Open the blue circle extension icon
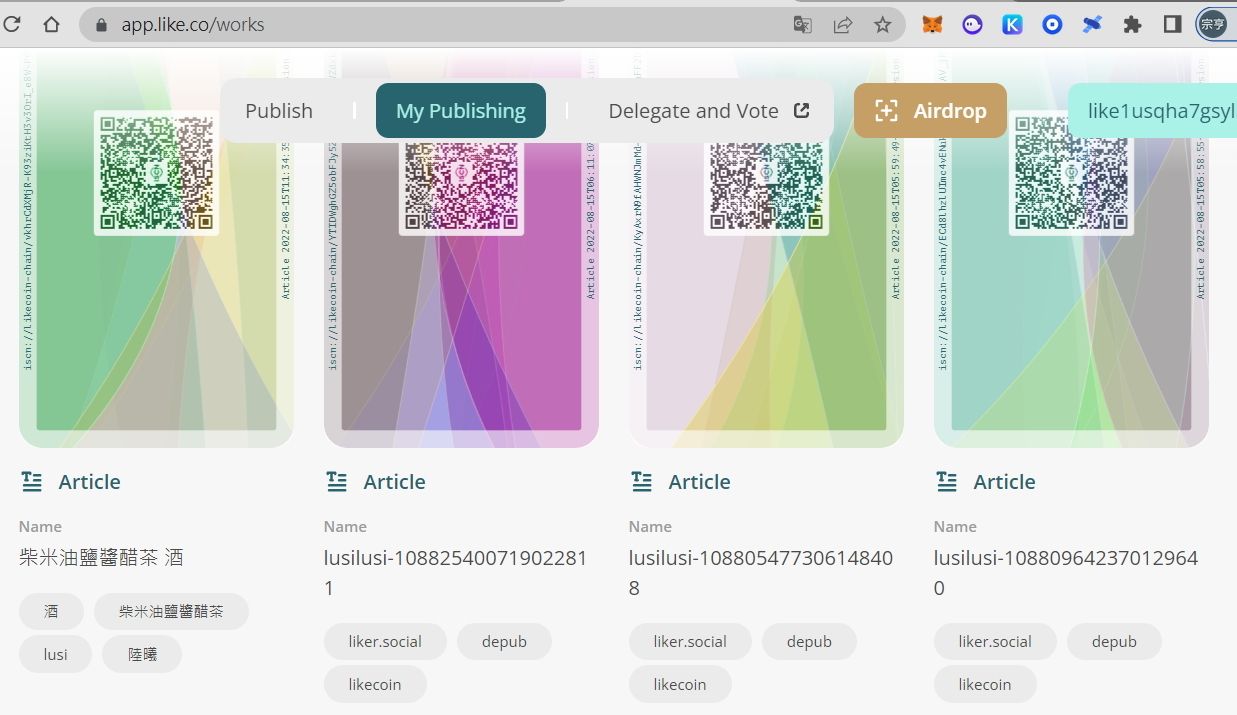The height and width of the screenshot is (715, 1237). pyautogui.click(x=1052, y=25)
